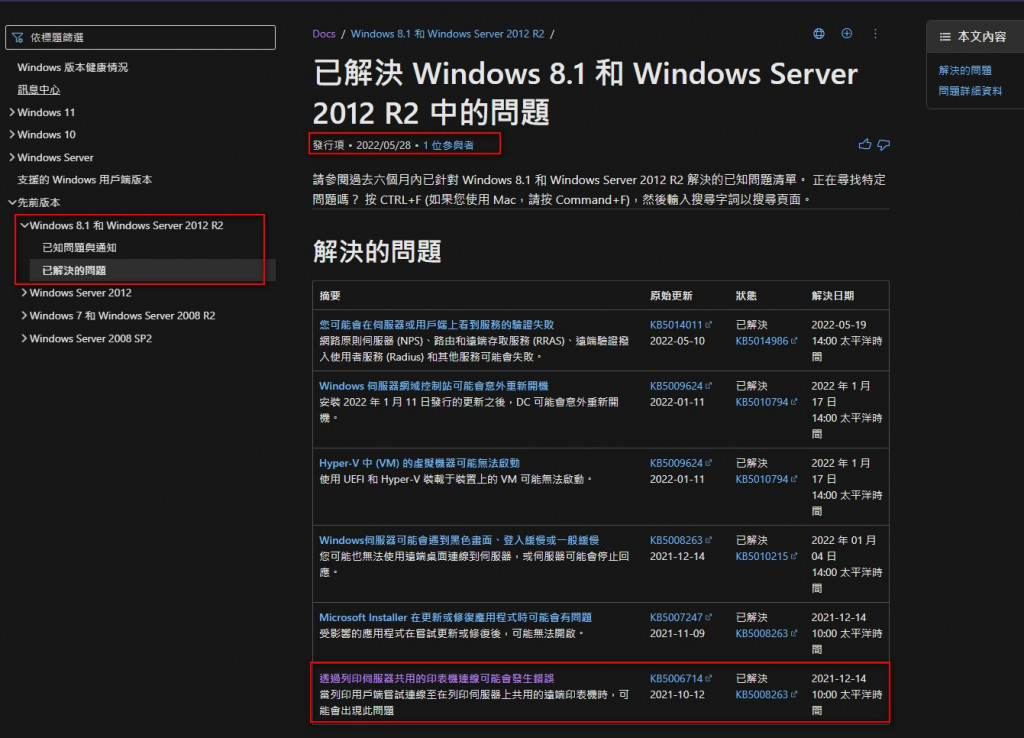The height and width of the screenshot is (738, 1024).
Task: Open 訊息中心 in sidebar
Action: pyautogui.click(x=39, y=89)
